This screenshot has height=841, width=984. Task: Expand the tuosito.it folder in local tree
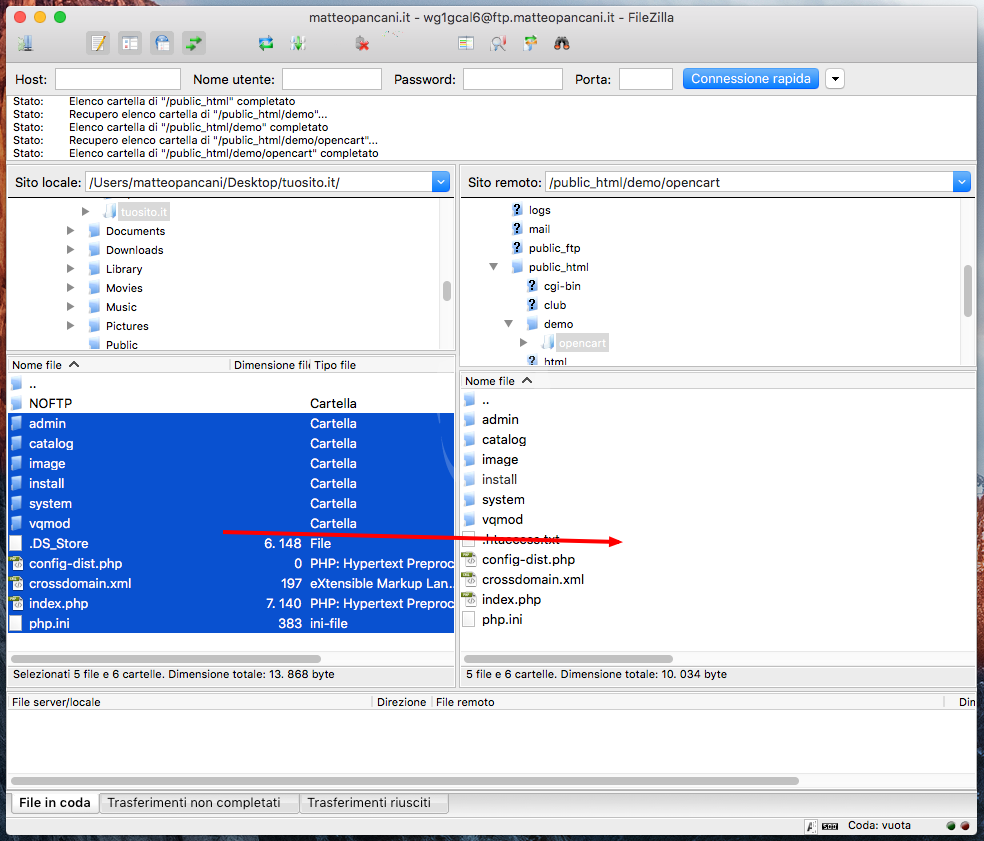click(85, 212)
